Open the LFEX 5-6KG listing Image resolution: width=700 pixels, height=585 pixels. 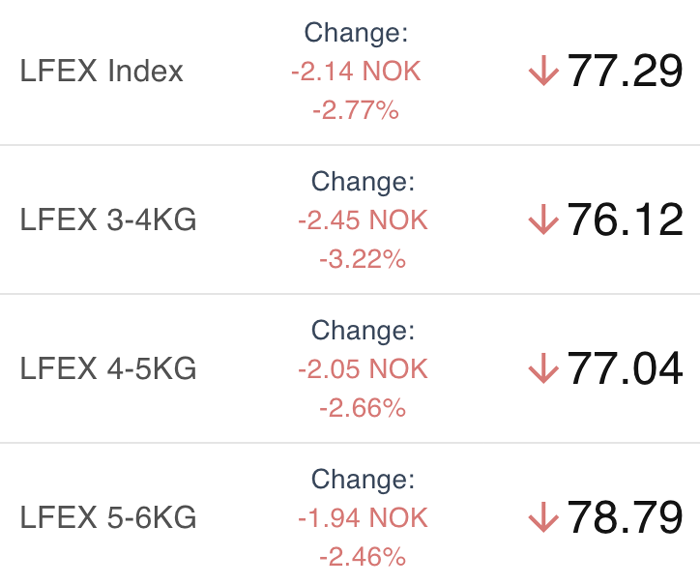[108, 518]
